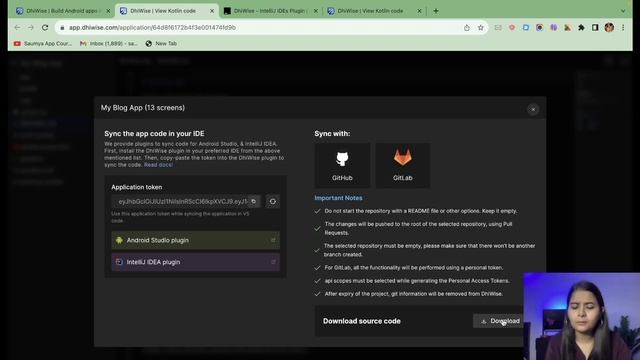Screen dimensions: 640x360
Task: Select the application token field
Action: tap(182, 201)
